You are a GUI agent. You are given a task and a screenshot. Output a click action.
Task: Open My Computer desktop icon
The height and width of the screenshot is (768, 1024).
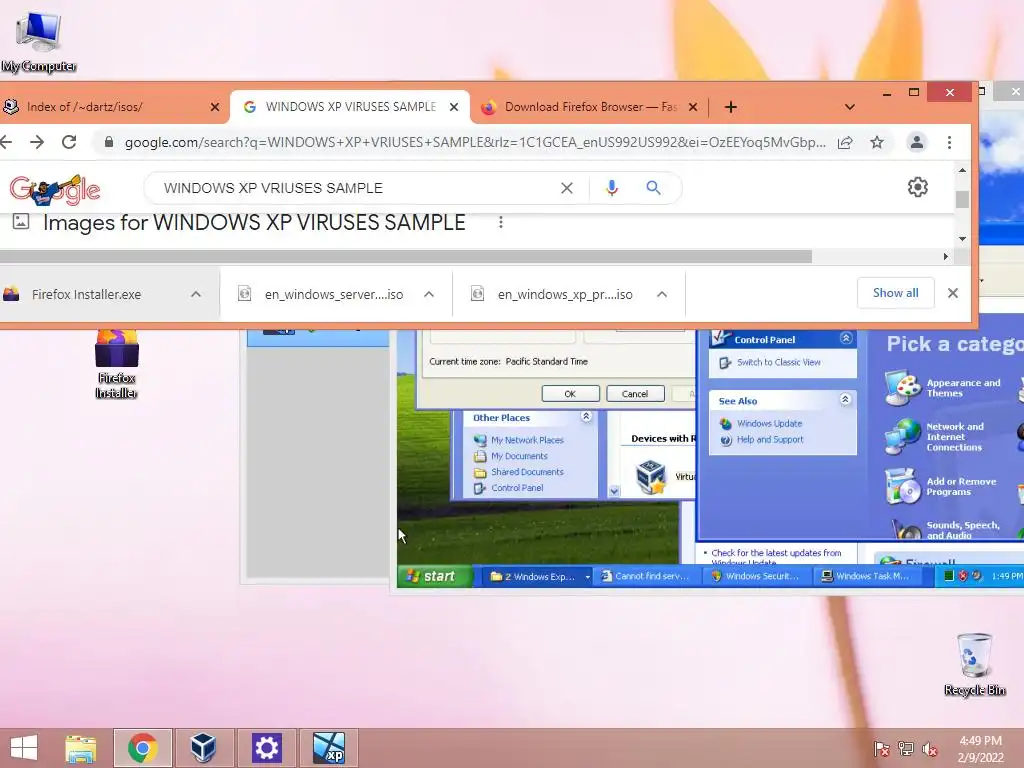tap(39, 40)
